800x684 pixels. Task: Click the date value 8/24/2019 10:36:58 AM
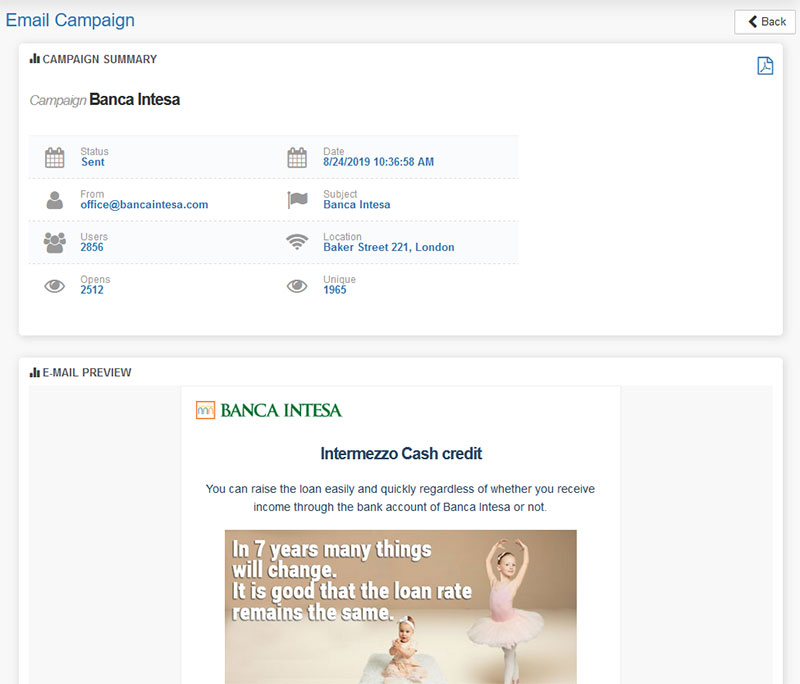click(379, 162)
